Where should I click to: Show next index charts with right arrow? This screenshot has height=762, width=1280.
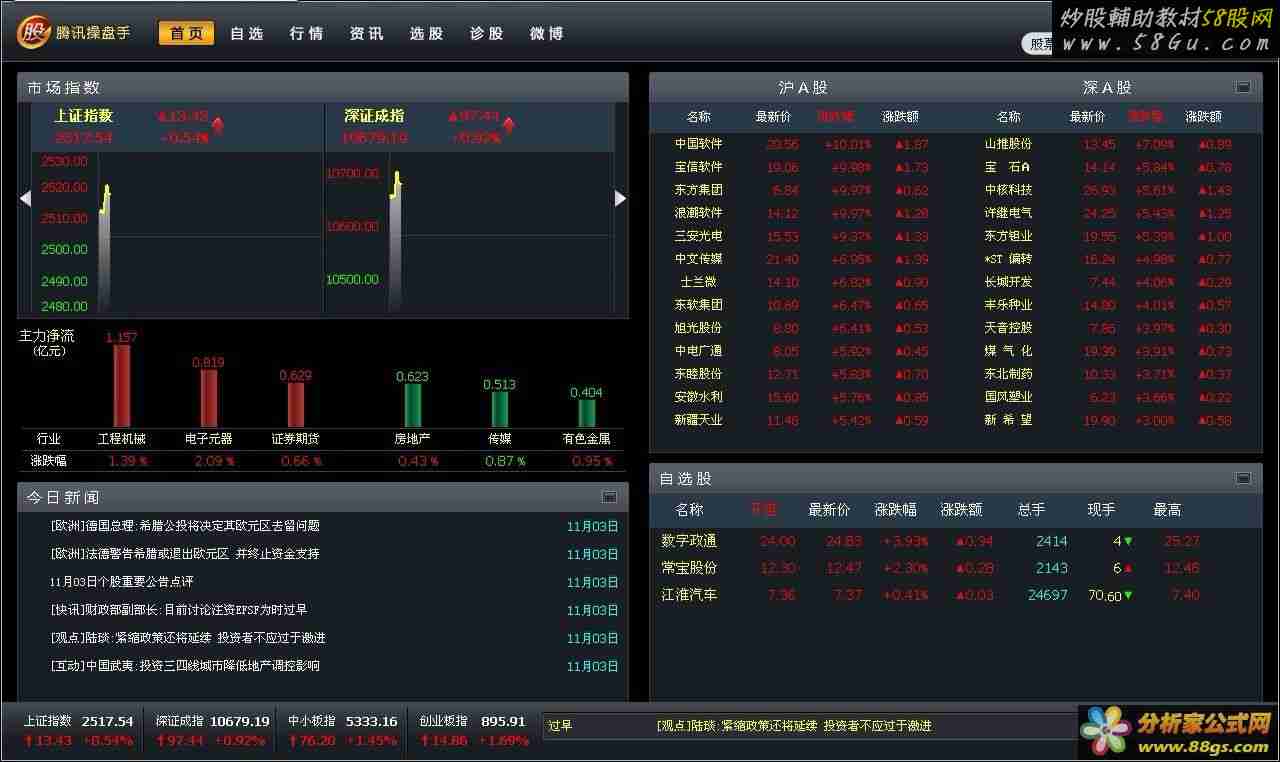click(620, 198)
